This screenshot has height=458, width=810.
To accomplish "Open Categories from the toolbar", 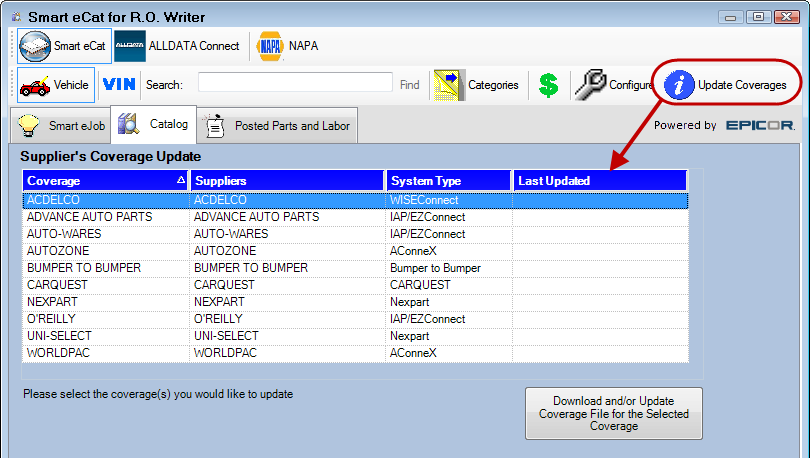I will 477,85.
